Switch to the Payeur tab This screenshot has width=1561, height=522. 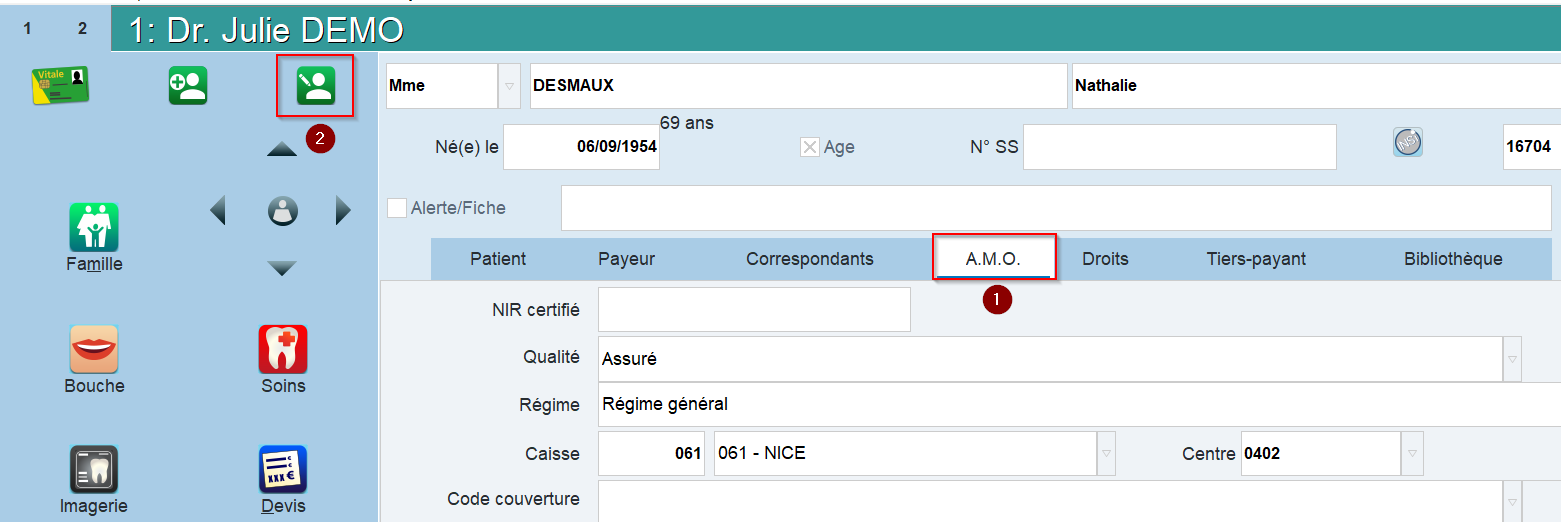626,259
